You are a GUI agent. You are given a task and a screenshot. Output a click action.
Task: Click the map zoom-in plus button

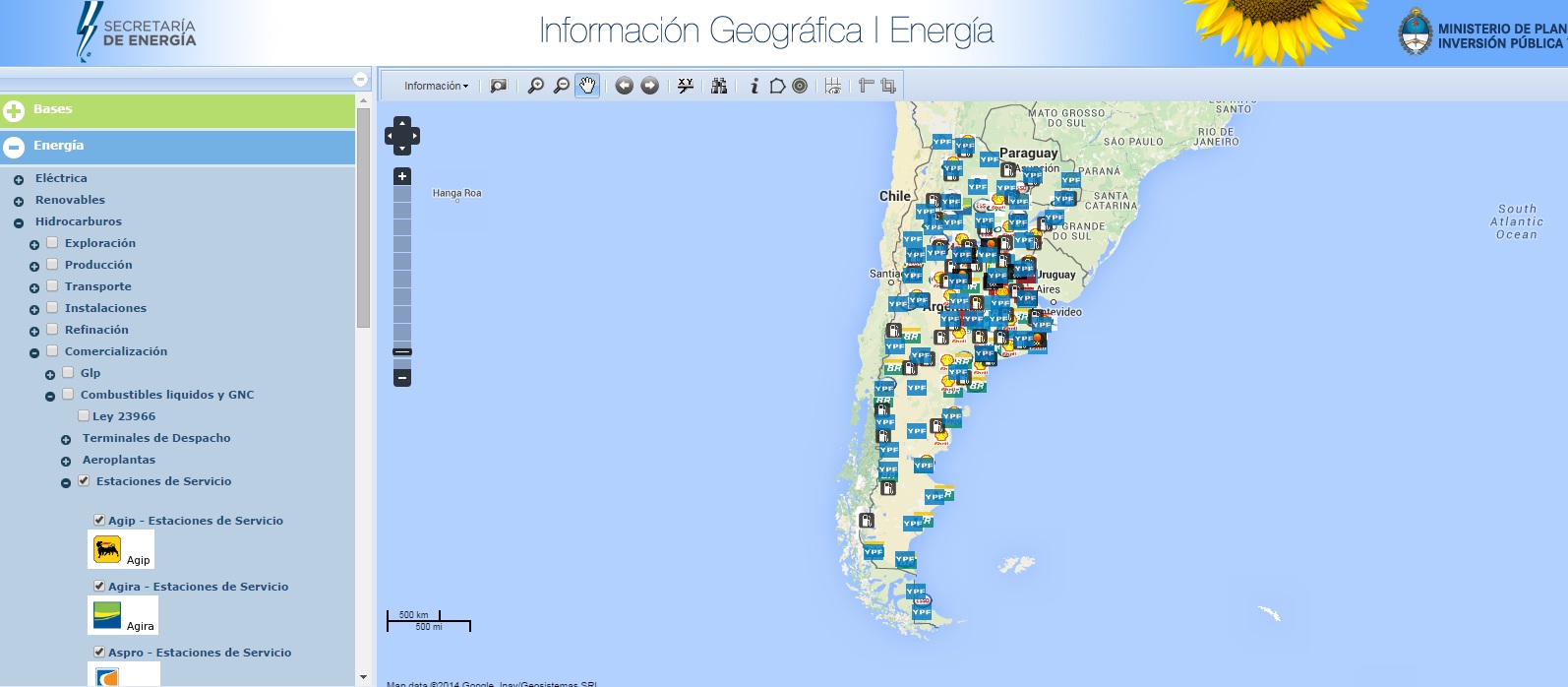[x=402, y=176]
